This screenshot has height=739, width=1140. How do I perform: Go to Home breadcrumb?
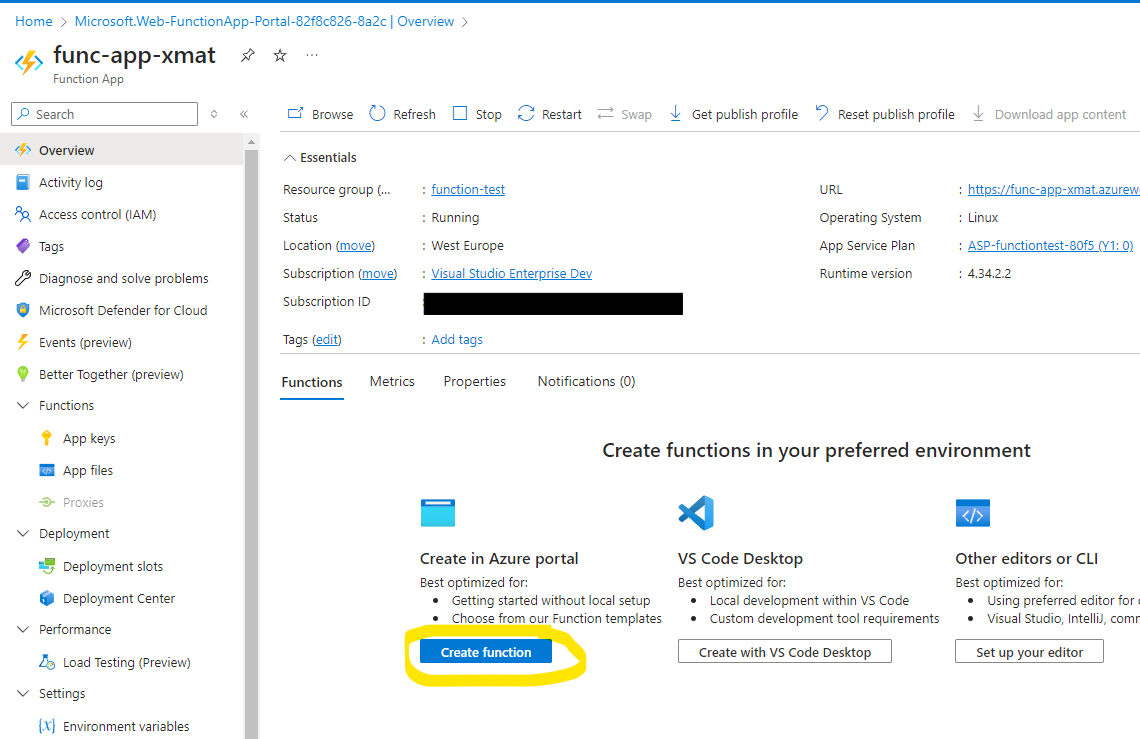coord(33,21)
